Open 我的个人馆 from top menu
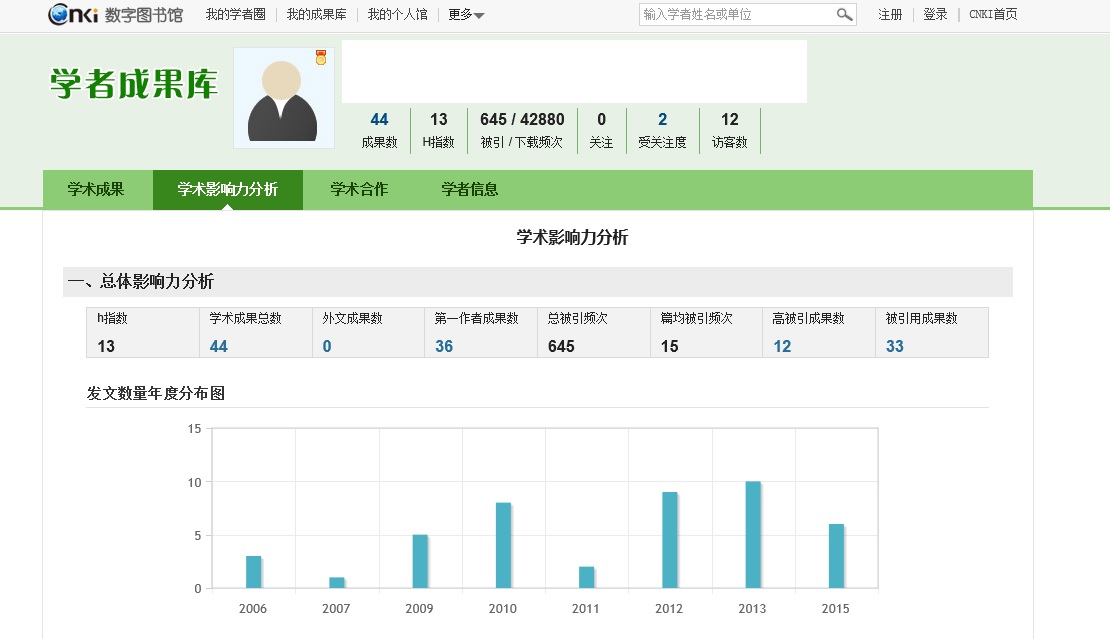This screenshot has width=1110, height=639. 397,15
